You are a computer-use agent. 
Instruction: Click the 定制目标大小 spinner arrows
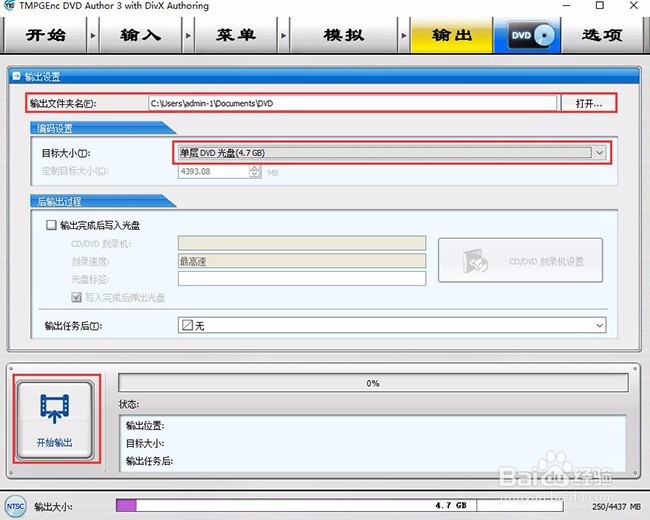[255, 171]
